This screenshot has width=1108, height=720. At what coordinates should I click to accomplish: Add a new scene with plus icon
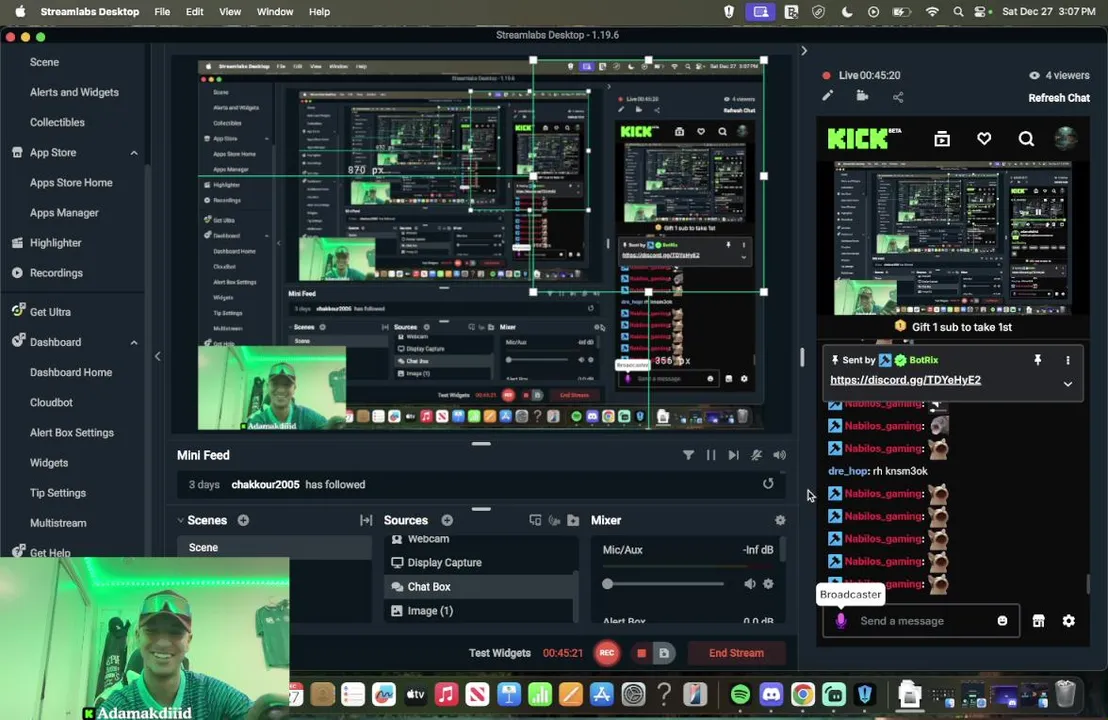click(243, 520)
